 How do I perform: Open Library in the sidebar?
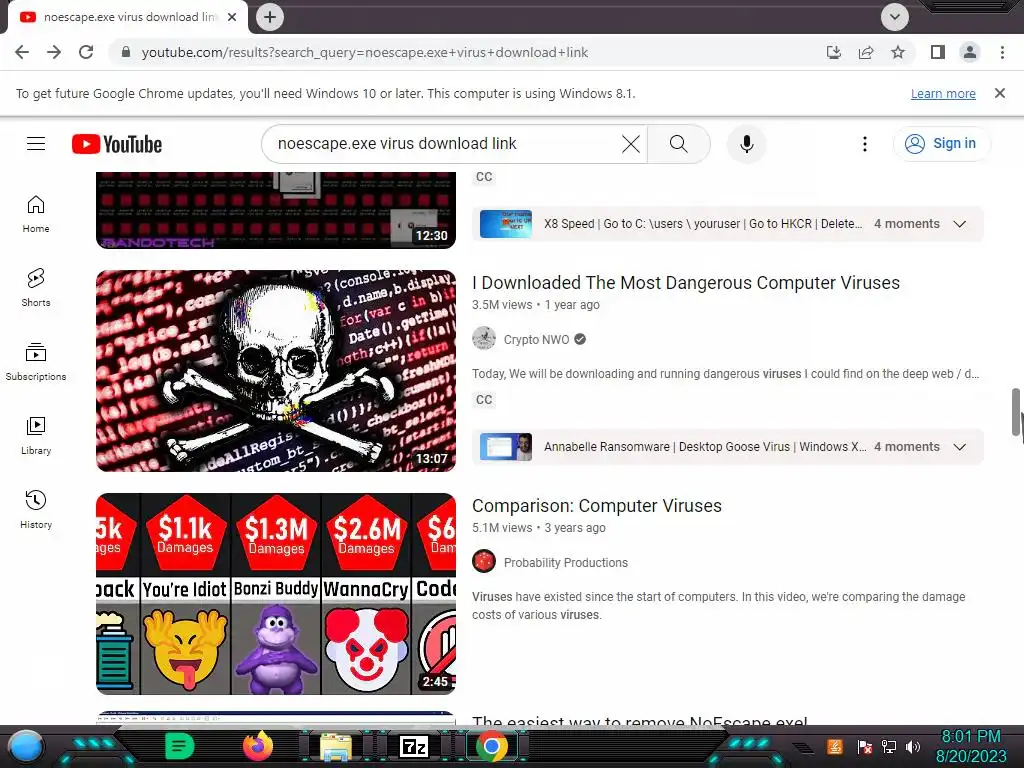pos(36,436)
